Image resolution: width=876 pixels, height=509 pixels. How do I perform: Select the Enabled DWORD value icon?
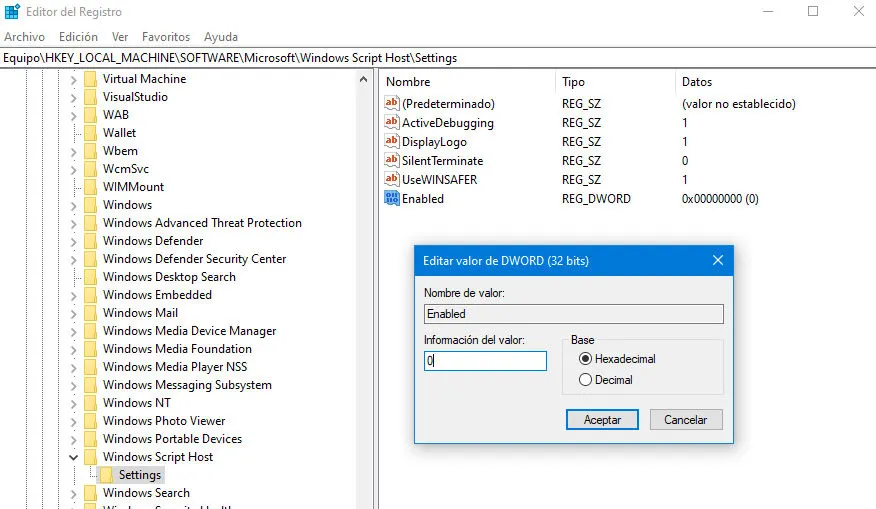click(x=392, y=198)
